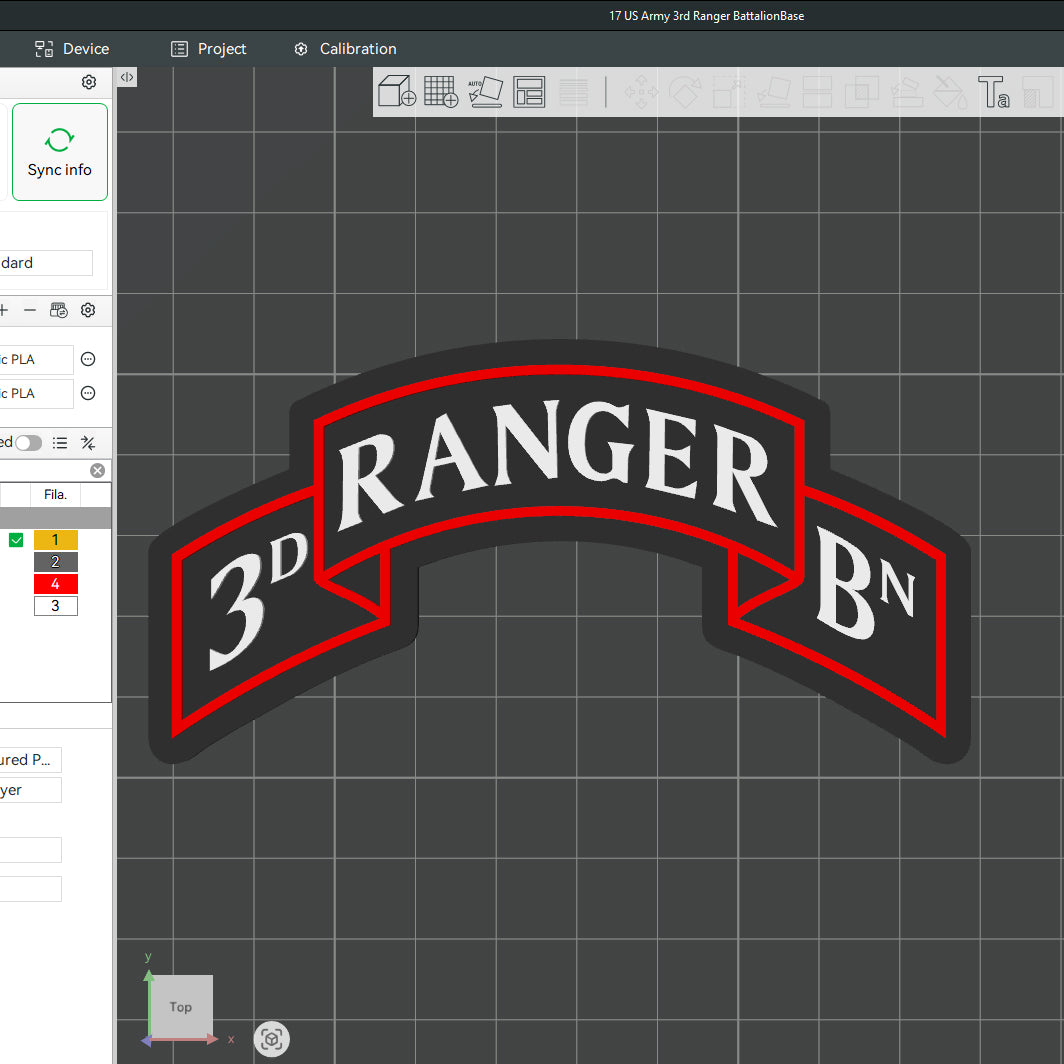This screenshot has width=1064, height=1064.
Task: Uncheck the filament mapping checkbox
Action: pyautogui.click(x=16, y=539)
